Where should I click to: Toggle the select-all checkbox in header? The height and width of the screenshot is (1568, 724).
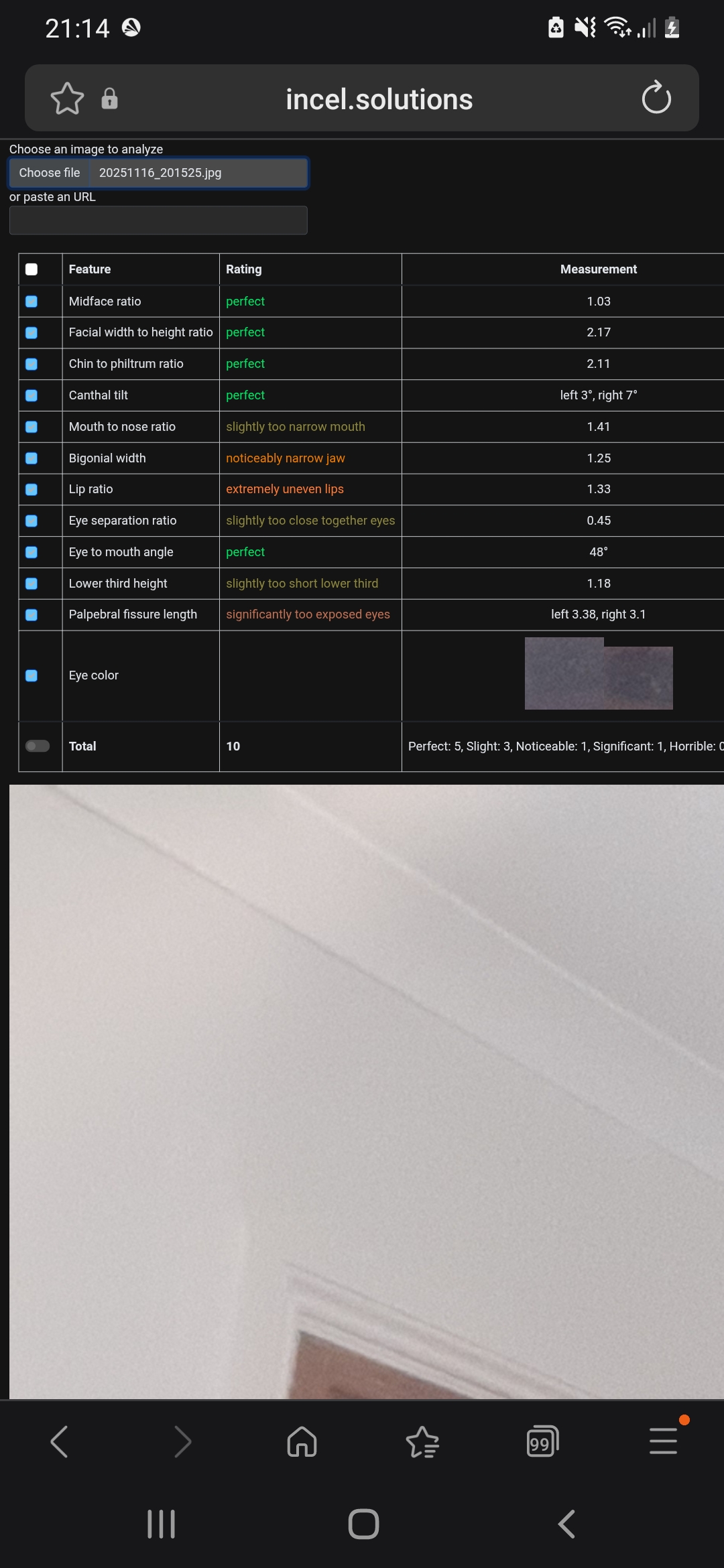(32, 269)
